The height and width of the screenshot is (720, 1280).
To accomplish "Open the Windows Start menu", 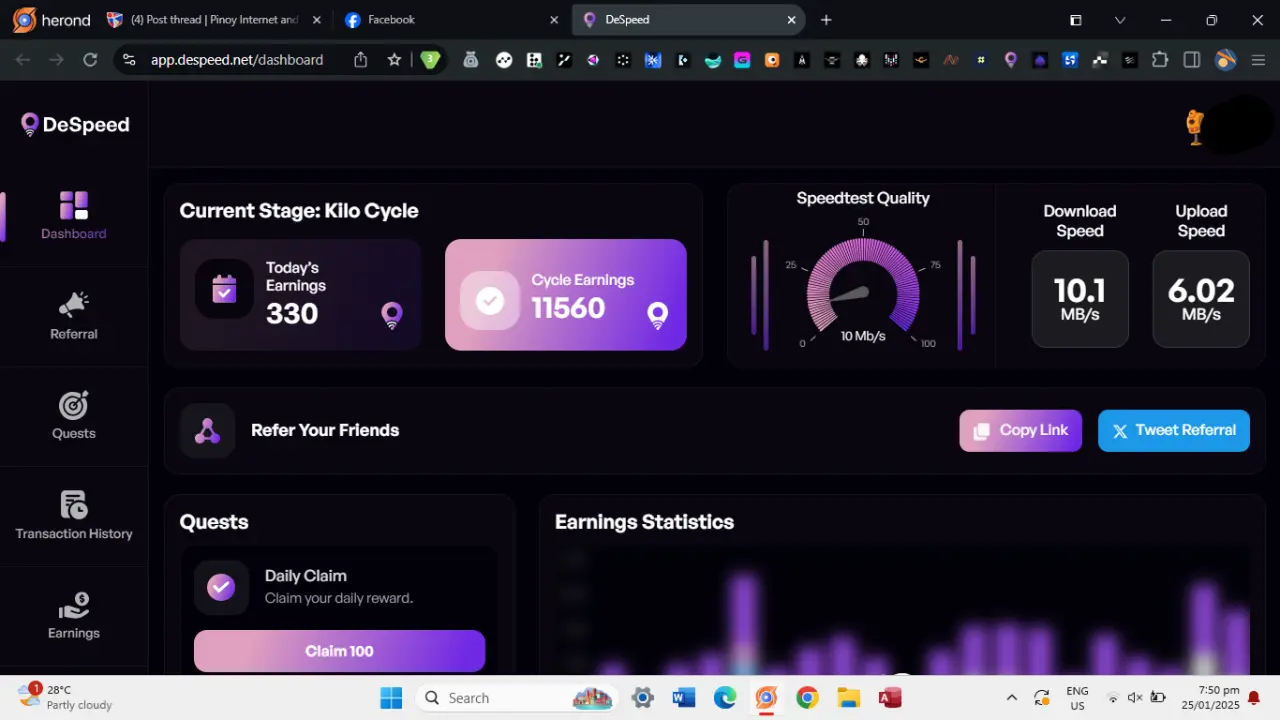I will (x=391, y=698).
